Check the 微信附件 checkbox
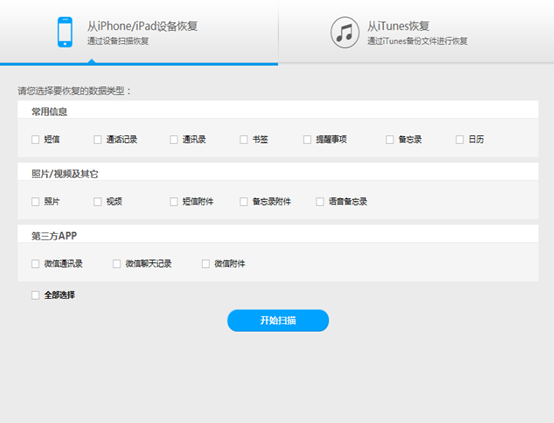The height and width of the screenshot is (423, 554). point(206,264)
